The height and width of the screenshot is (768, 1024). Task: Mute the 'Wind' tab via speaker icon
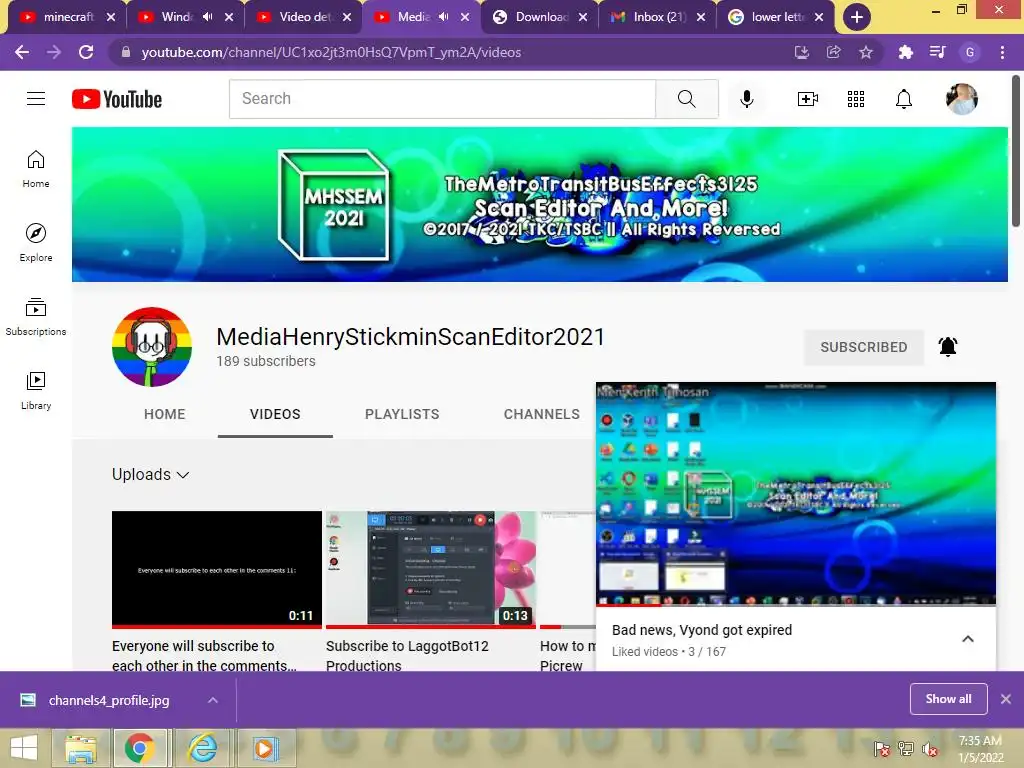207,17
